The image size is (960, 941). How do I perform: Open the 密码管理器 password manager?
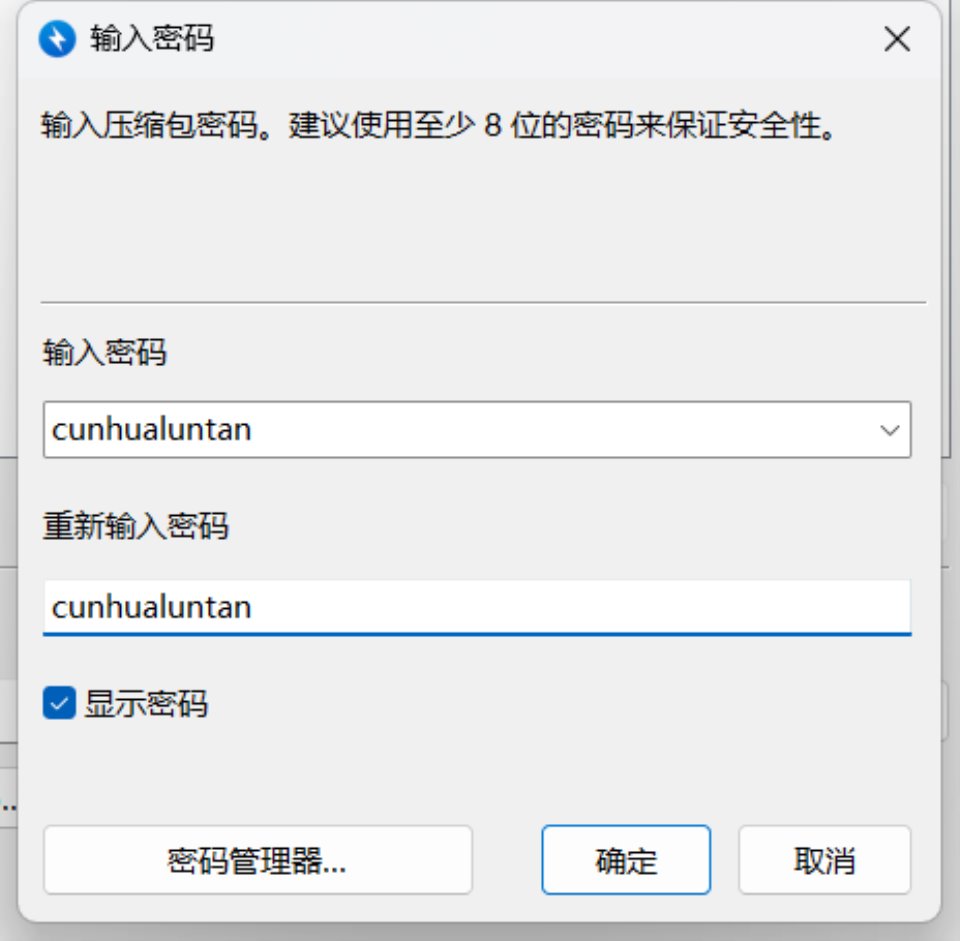click(257, 860)
